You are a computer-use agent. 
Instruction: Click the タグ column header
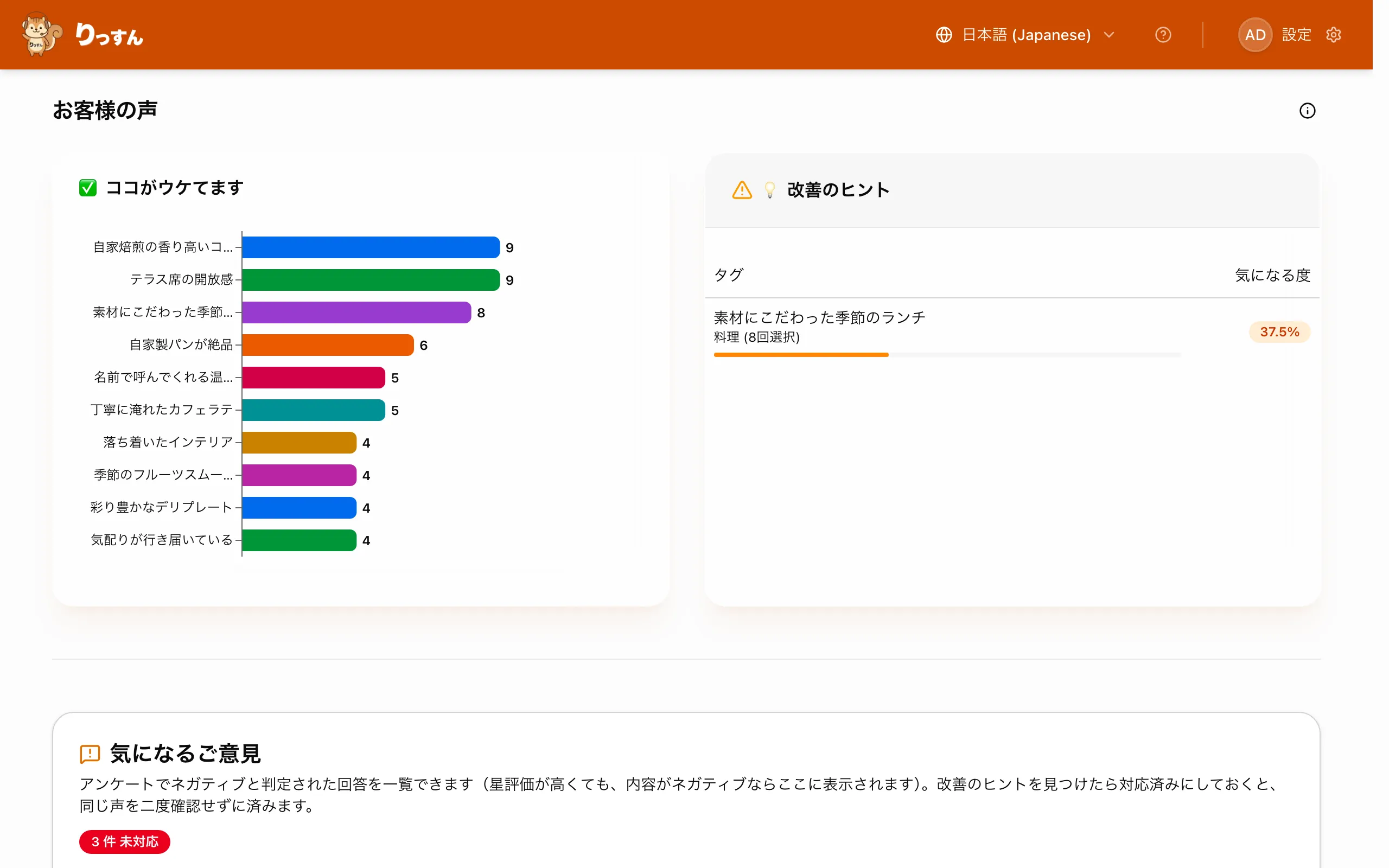728,275
